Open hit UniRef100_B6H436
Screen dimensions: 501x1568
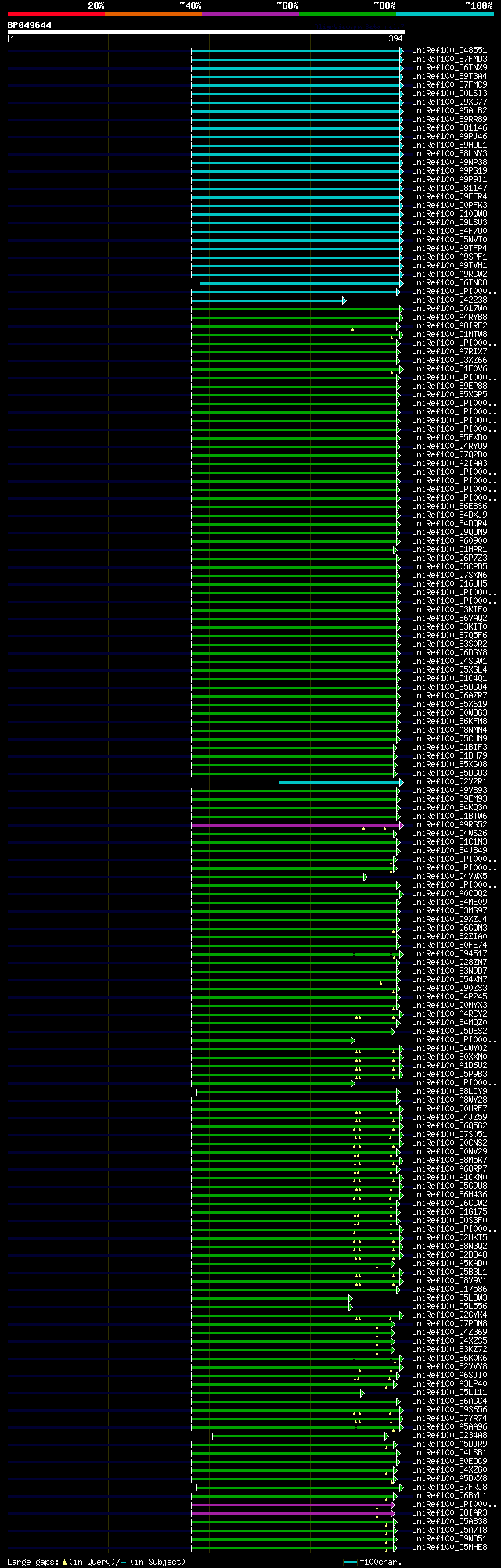pyautogui.click(x=449, y=1194)
